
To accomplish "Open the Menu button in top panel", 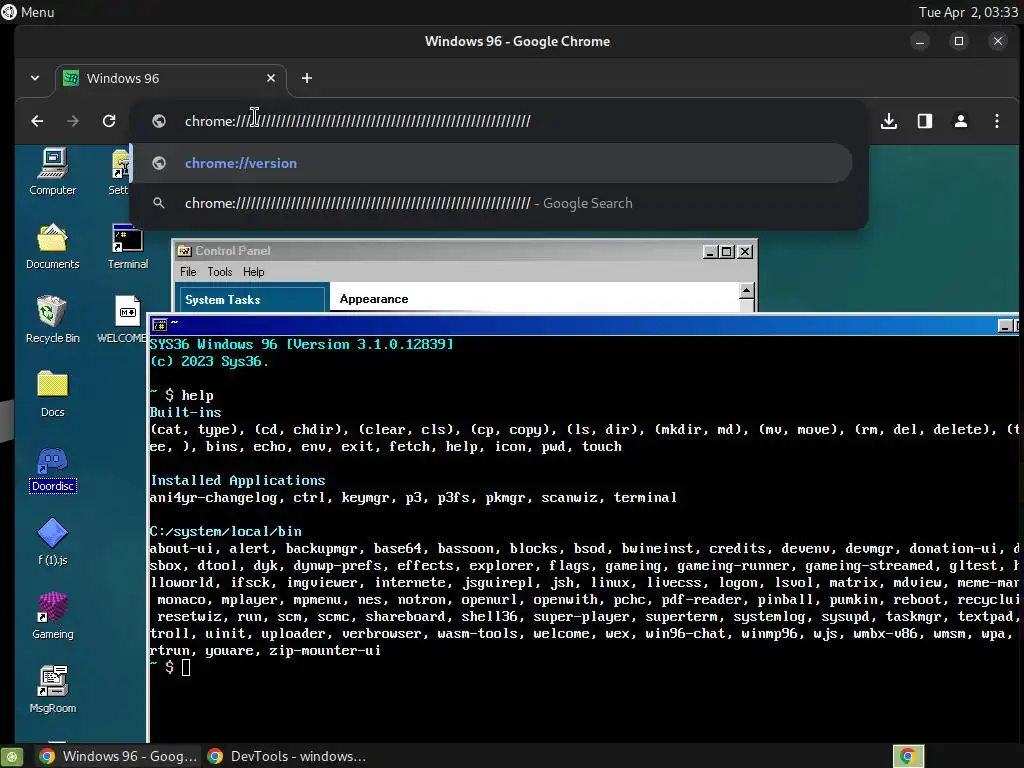I will click(x=28, y=12).
